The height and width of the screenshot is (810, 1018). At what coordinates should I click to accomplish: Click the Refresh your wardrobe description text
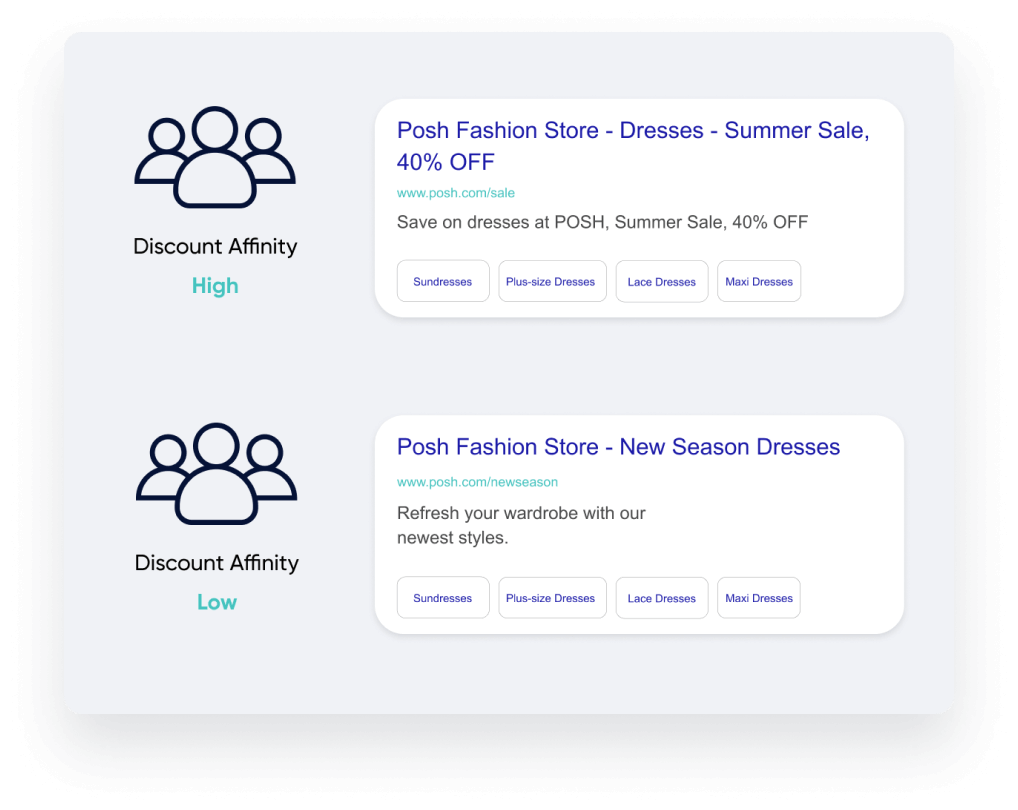(521, 525)
